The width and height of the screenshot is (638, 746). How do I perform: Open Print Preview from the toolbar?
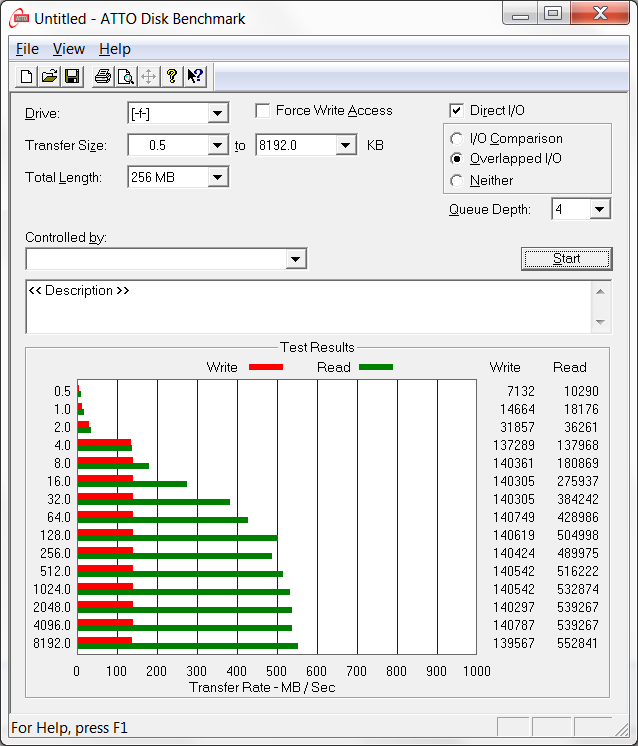pos(125,76)
